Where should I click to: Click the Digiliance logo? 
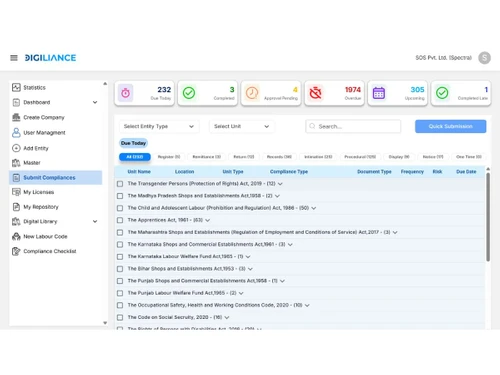50,58
